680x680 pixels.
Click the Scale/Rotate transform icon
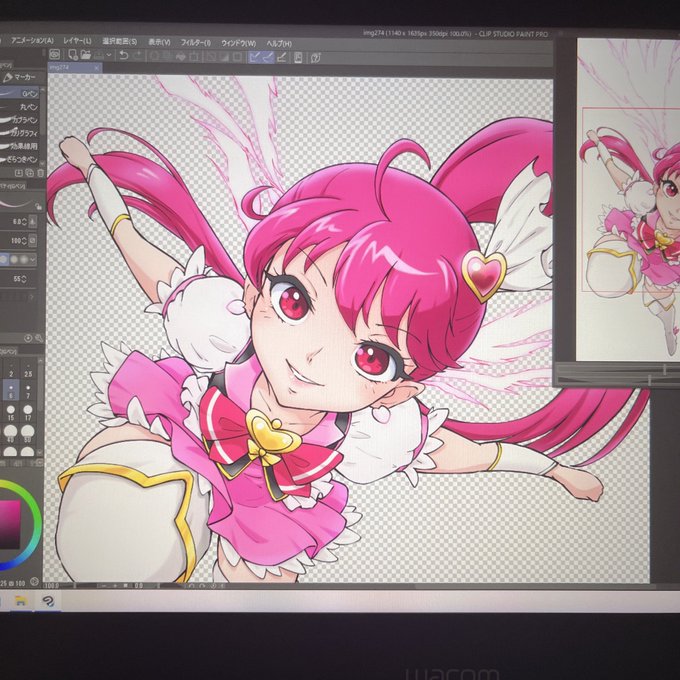coord(194,56)
